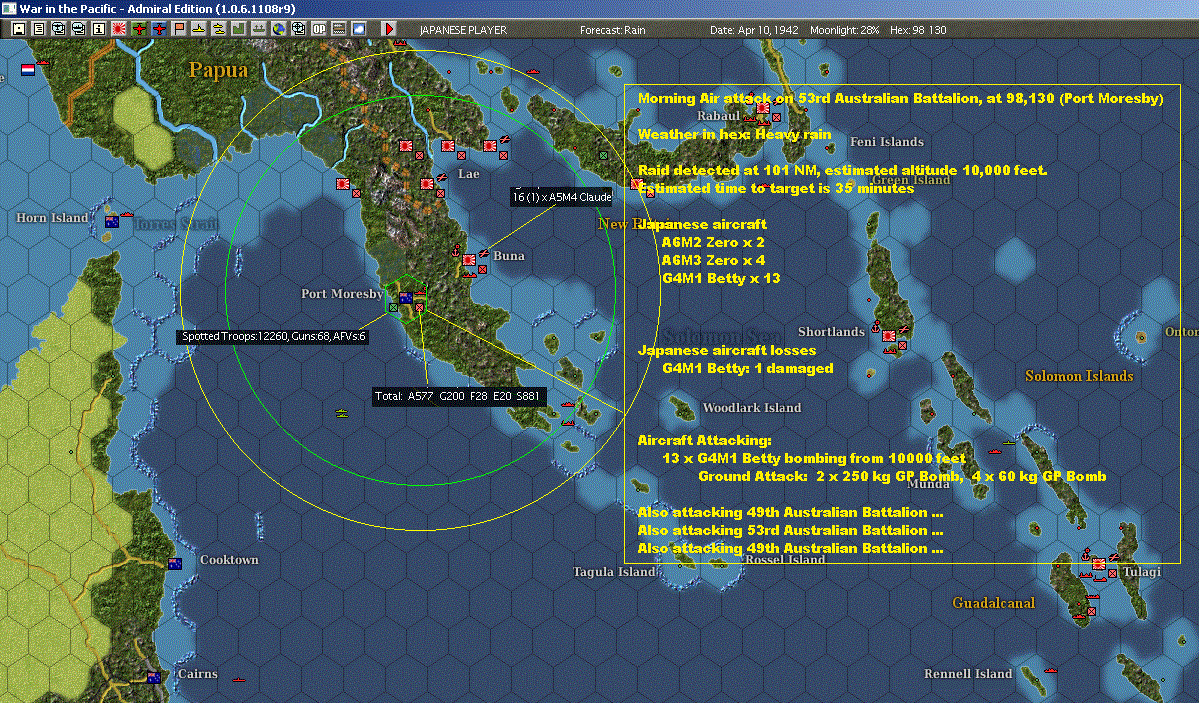Click the 'G4M1 Betty x 13' aircraft line

click(x=721, y=278)
